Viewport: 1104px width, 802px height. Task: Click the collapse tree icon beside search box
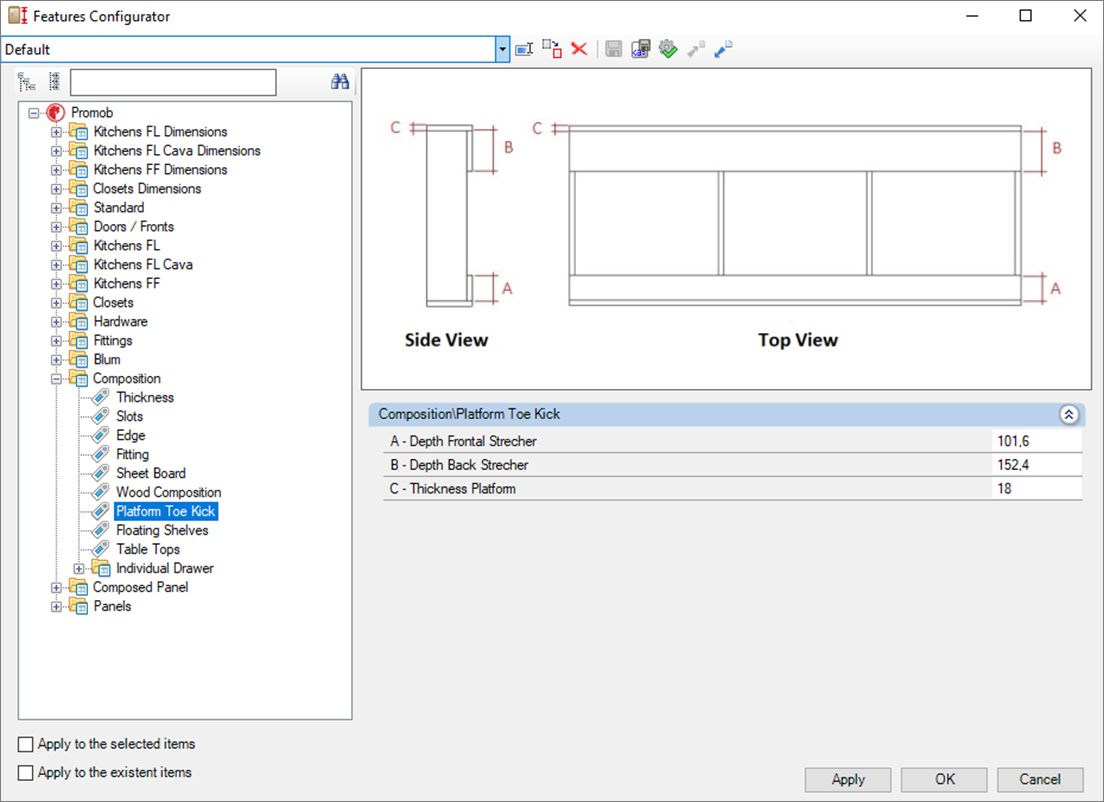tap(54, 82)
